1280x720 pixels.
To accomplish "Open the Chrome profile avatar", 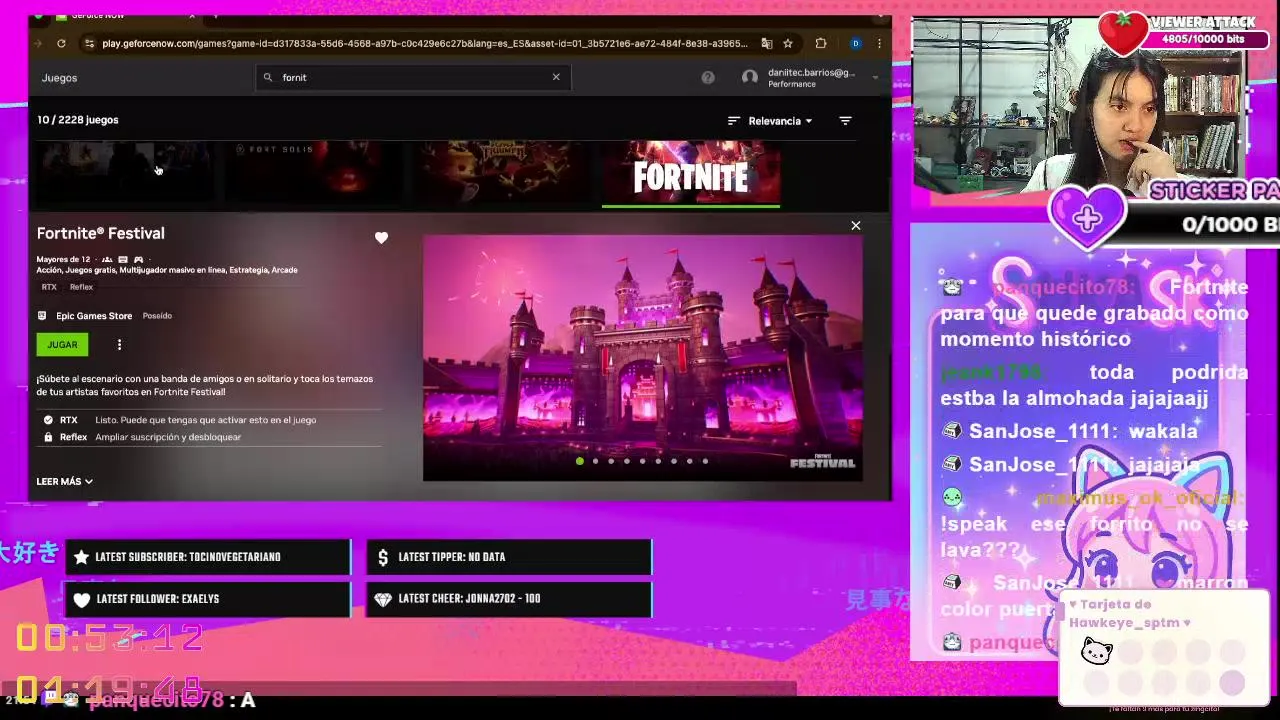I will click(855, 44).
